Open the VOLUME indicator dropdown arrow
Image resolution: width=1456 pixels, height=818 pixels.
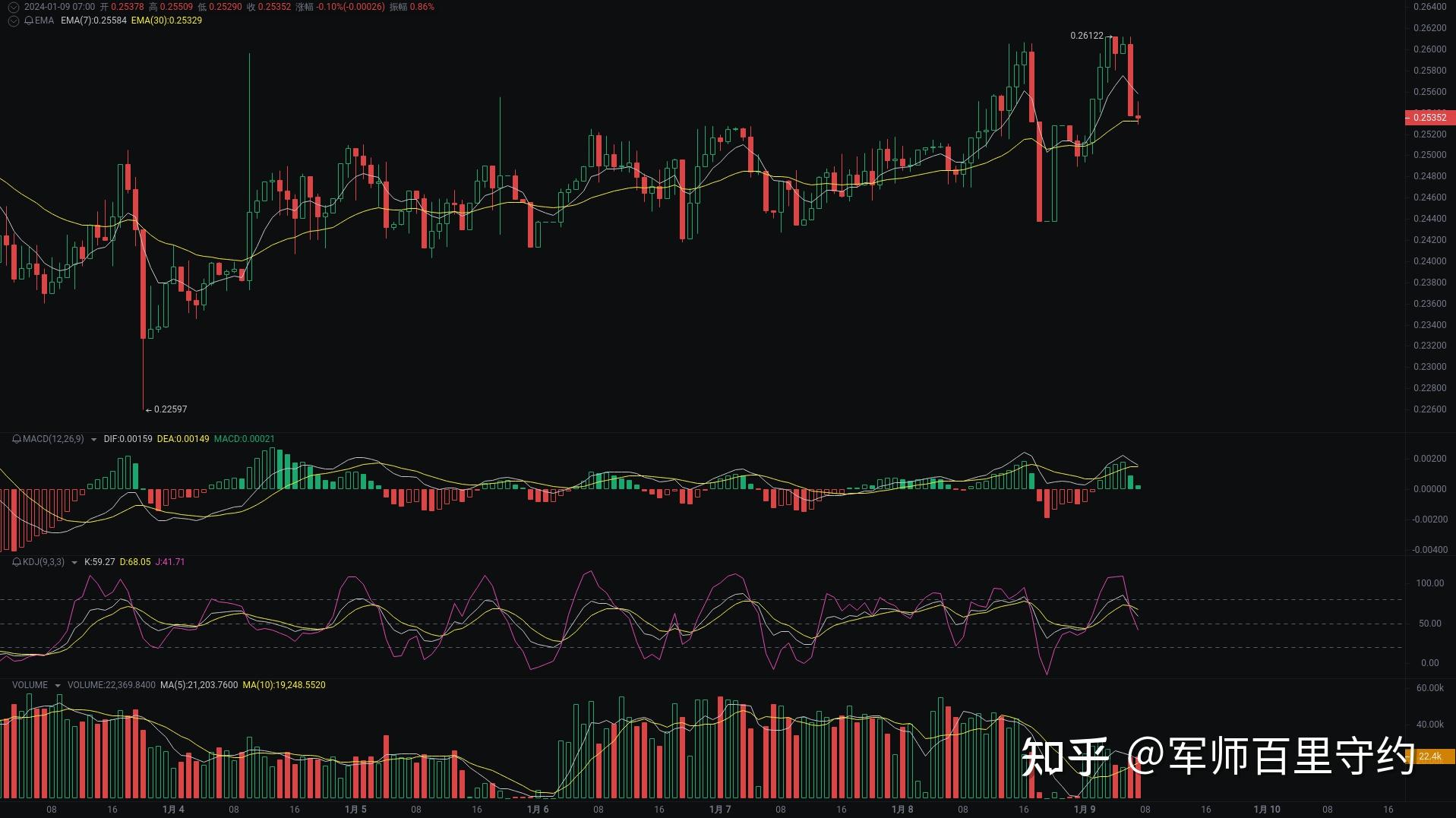click(57, 686)
